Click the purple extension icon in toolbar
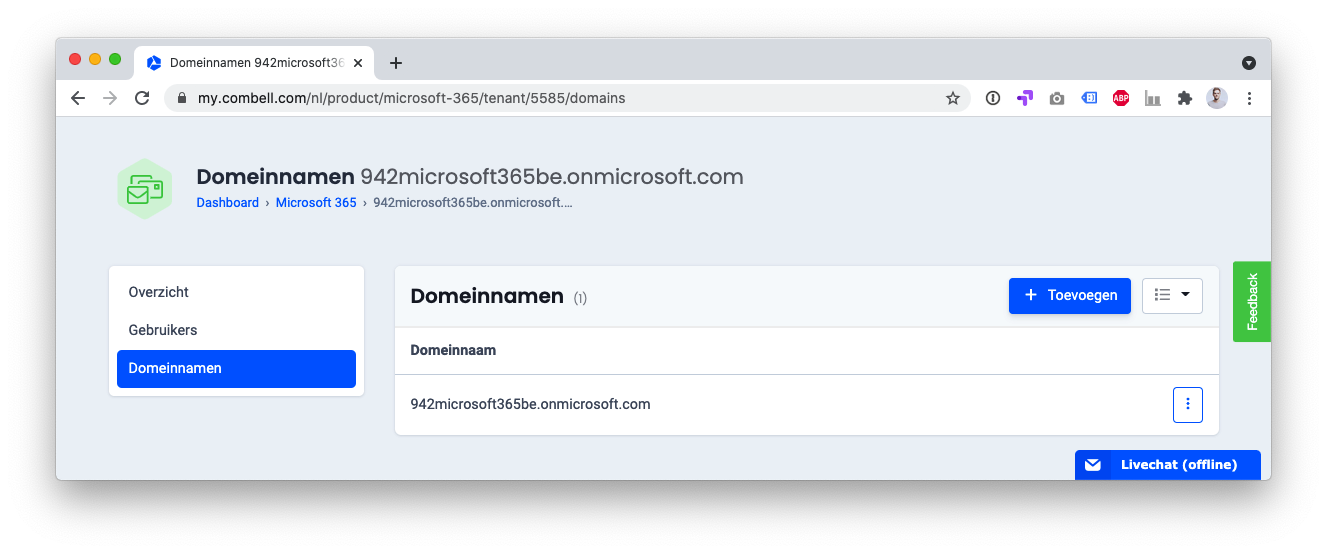1327x554 pixels. [x=1024, y=98]
